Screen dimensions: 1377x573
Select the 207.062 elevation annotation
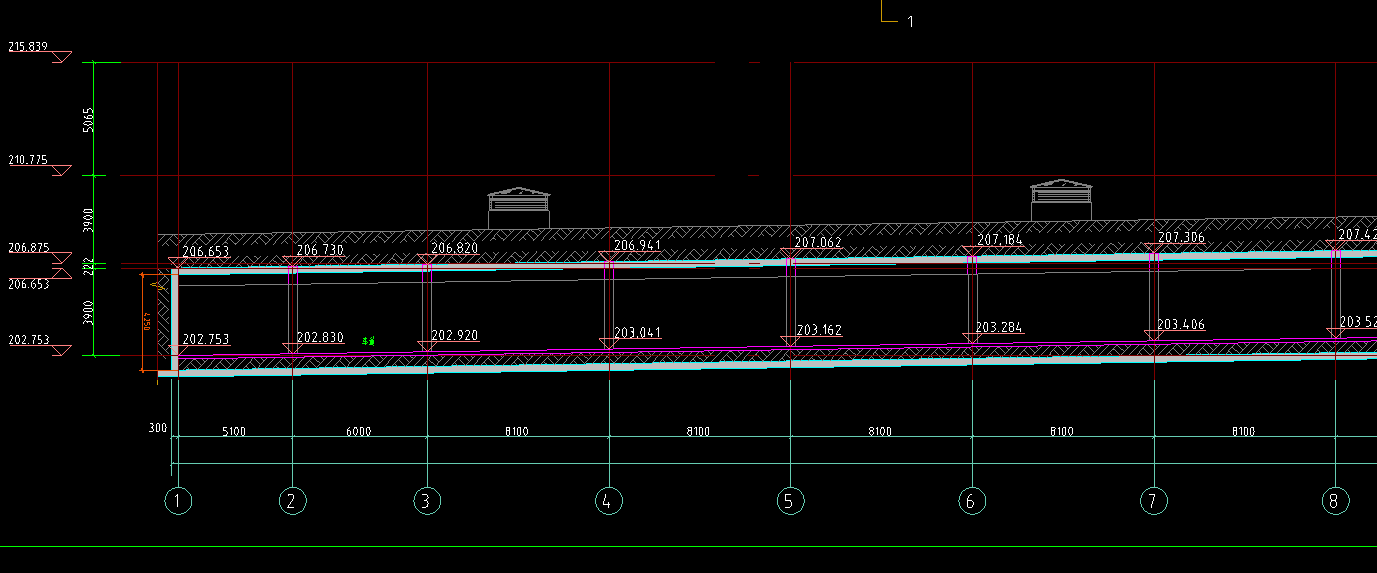(817, 242)
